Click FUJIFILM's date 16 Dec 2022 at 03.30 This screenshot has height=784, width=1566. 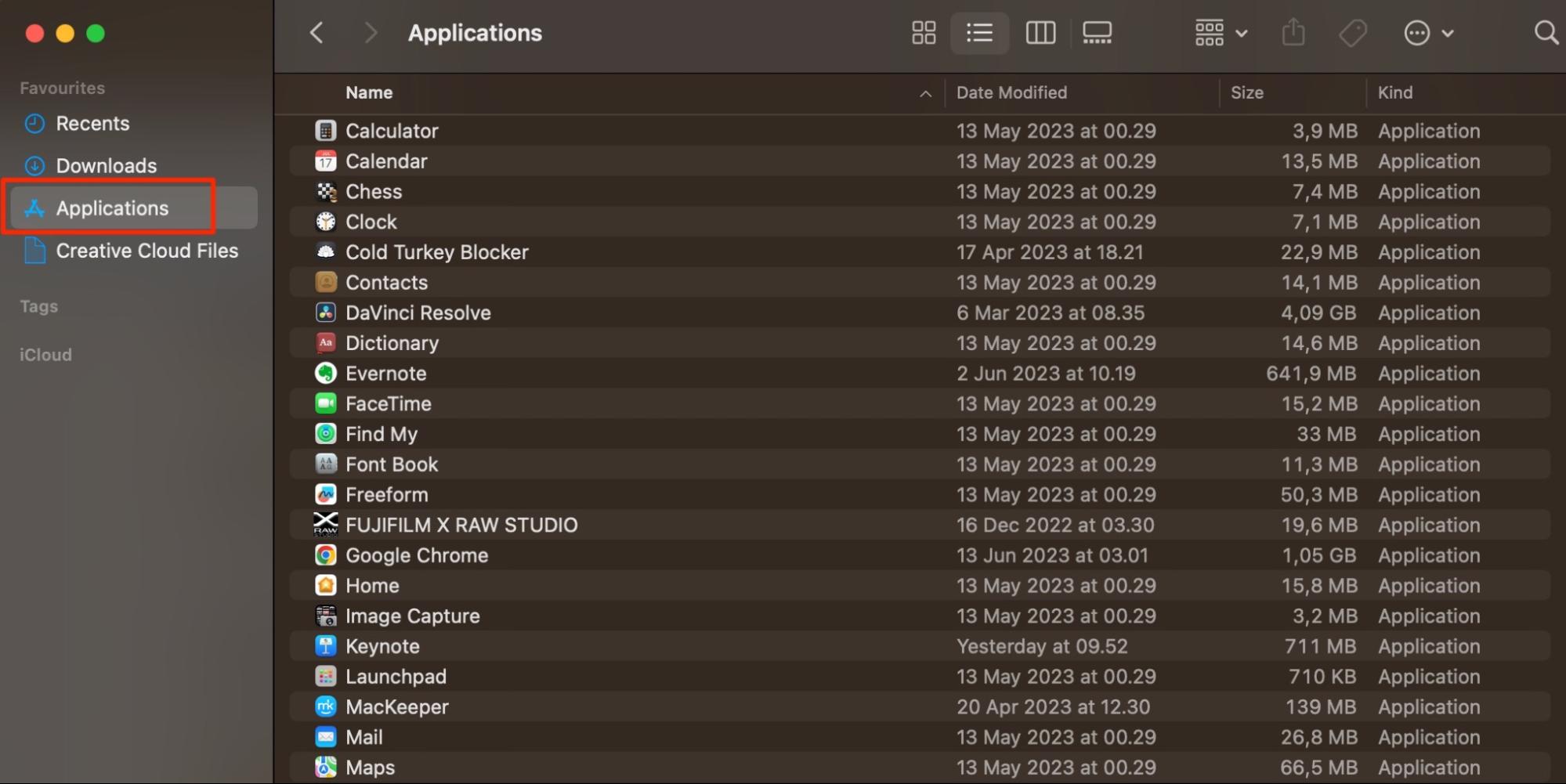point(1055,525)
